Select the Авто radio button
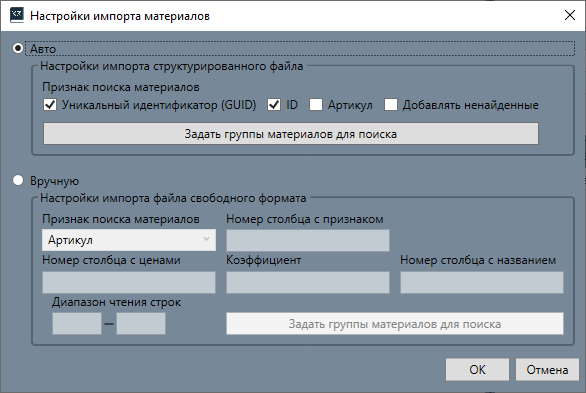 pyautogui.click(x=18, y=48)
